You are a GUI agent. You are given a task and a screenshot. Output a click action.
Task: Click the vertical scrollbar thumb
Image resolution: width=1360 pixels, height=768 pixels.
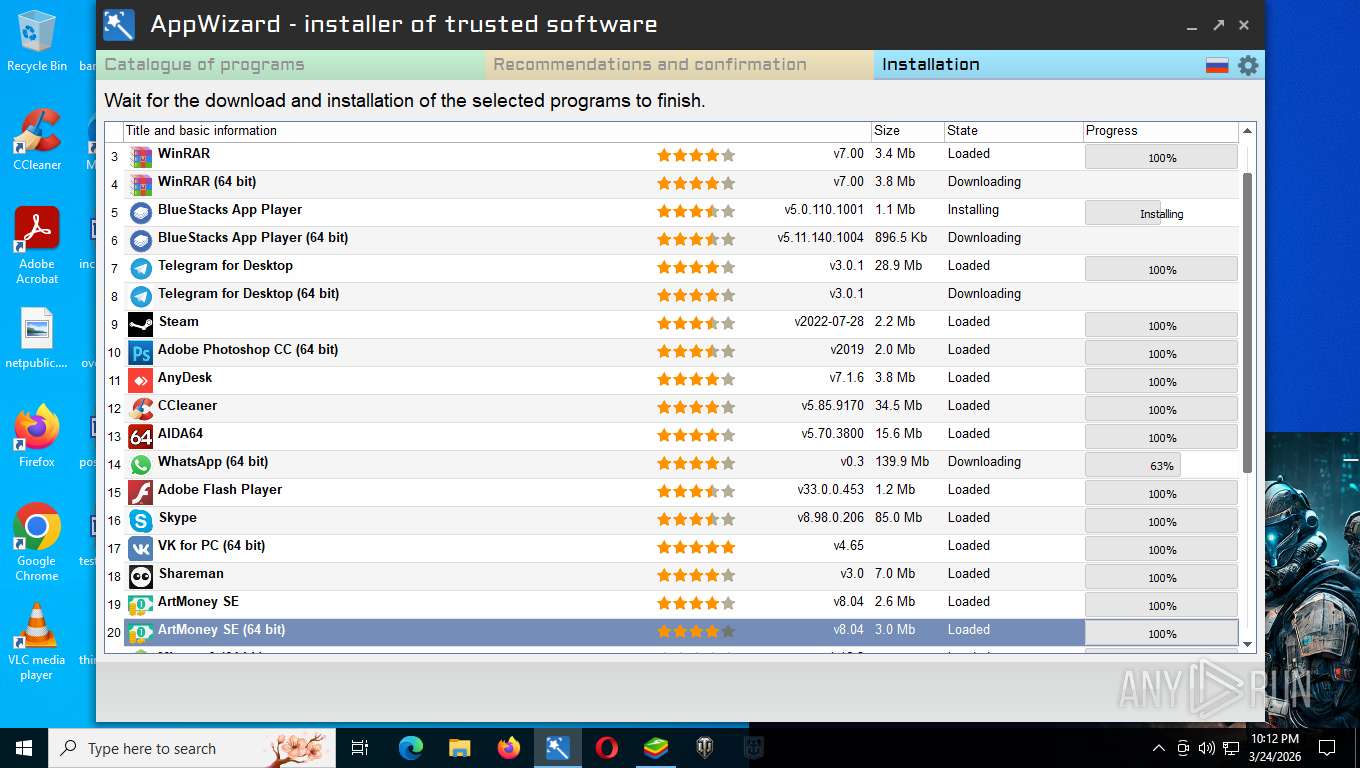1247,323
